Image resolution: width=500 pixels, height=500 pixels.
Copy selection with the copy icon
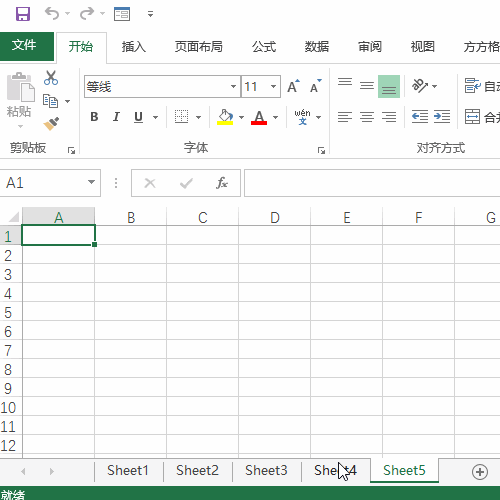tap(50, 101)
